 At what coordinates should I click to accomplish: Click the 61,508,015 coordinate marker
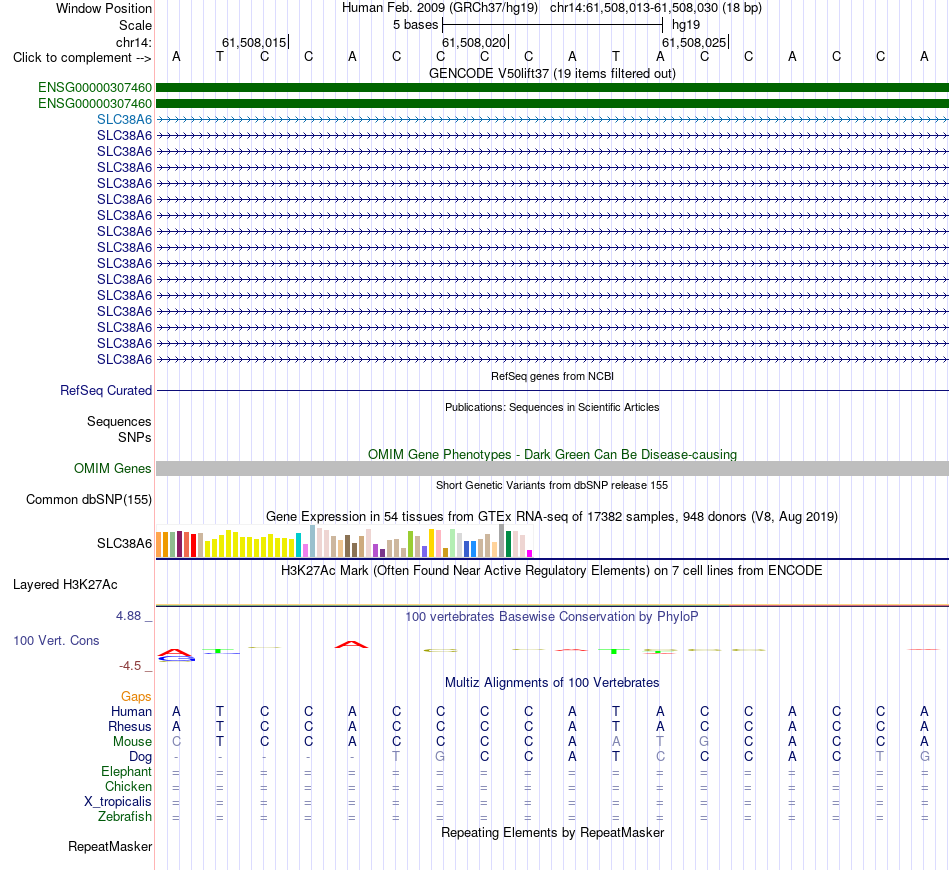coord(254,42)
